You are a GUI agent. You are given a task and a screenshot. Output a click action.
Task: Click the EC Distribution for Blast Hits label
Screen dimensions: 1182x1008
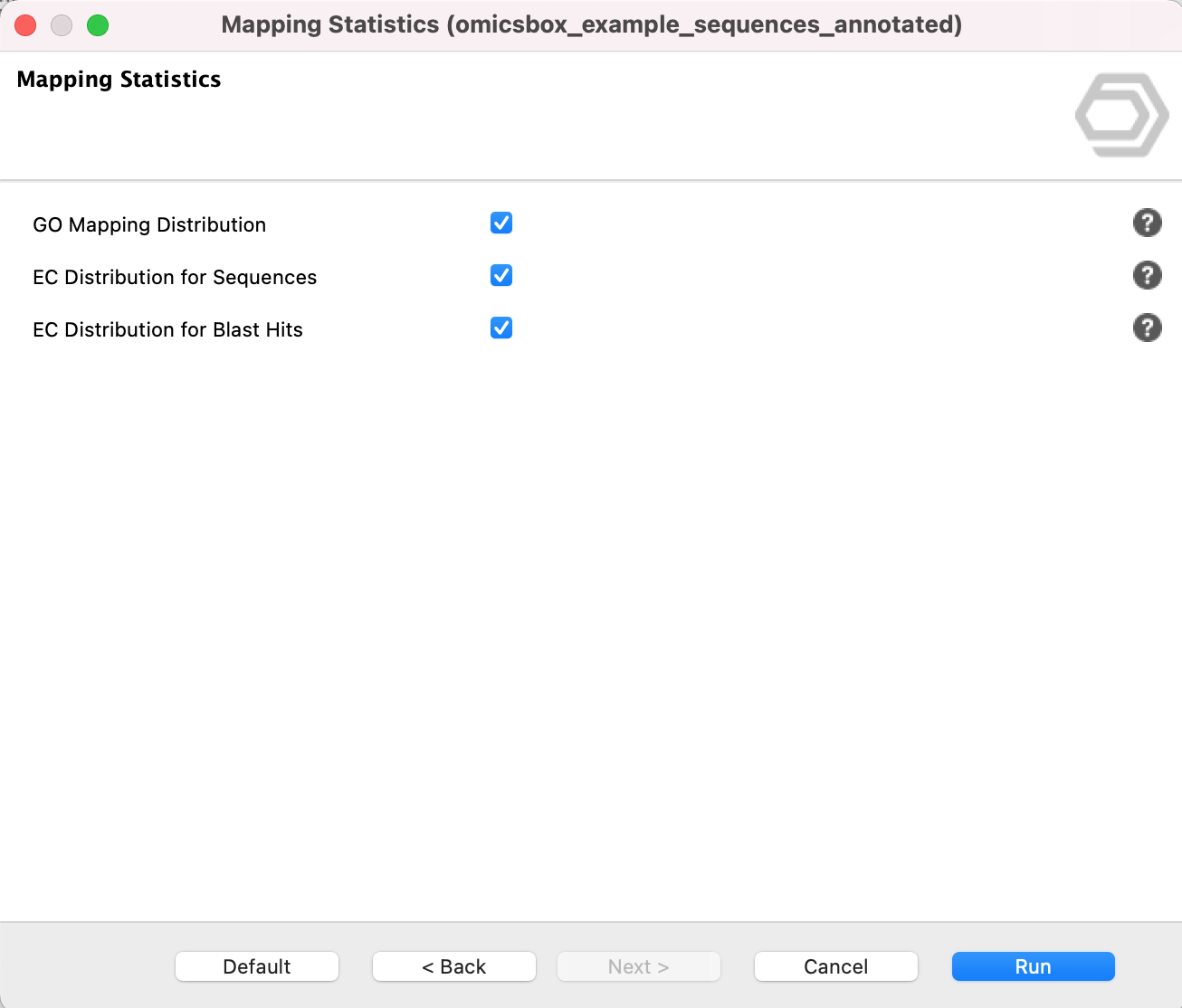tap(167, 329)
